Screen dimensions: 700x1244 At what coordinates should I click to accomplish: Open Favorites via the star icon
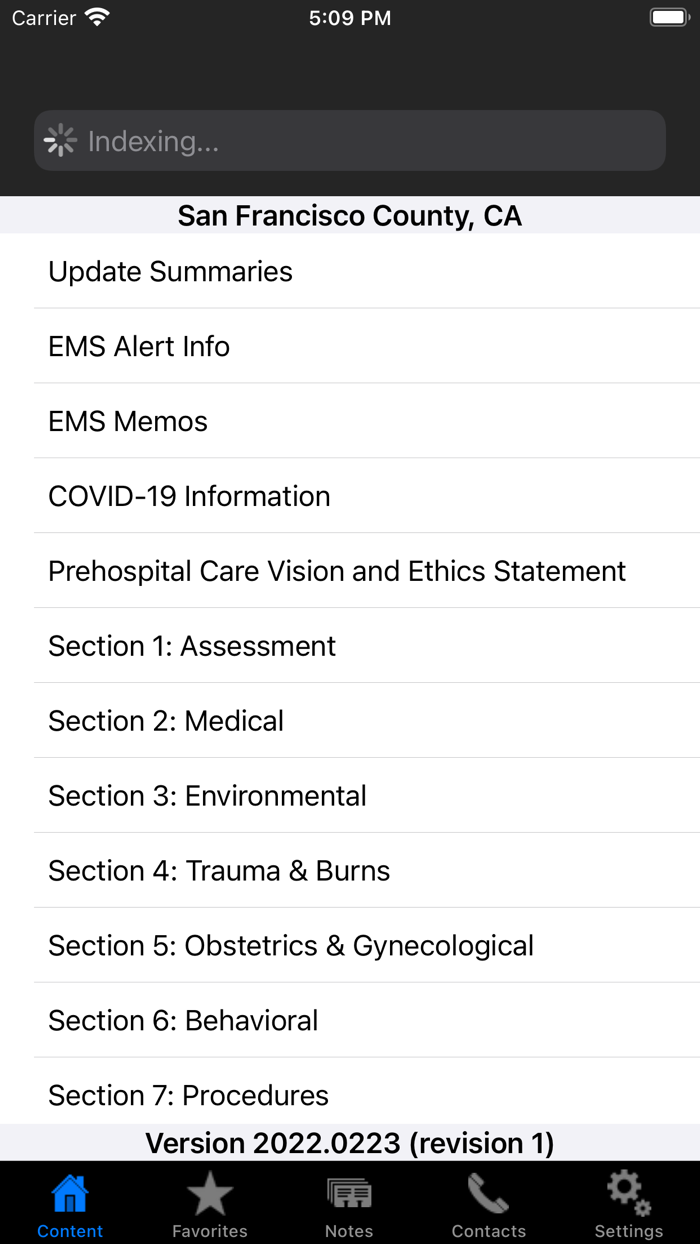(x=209, y=1190)
